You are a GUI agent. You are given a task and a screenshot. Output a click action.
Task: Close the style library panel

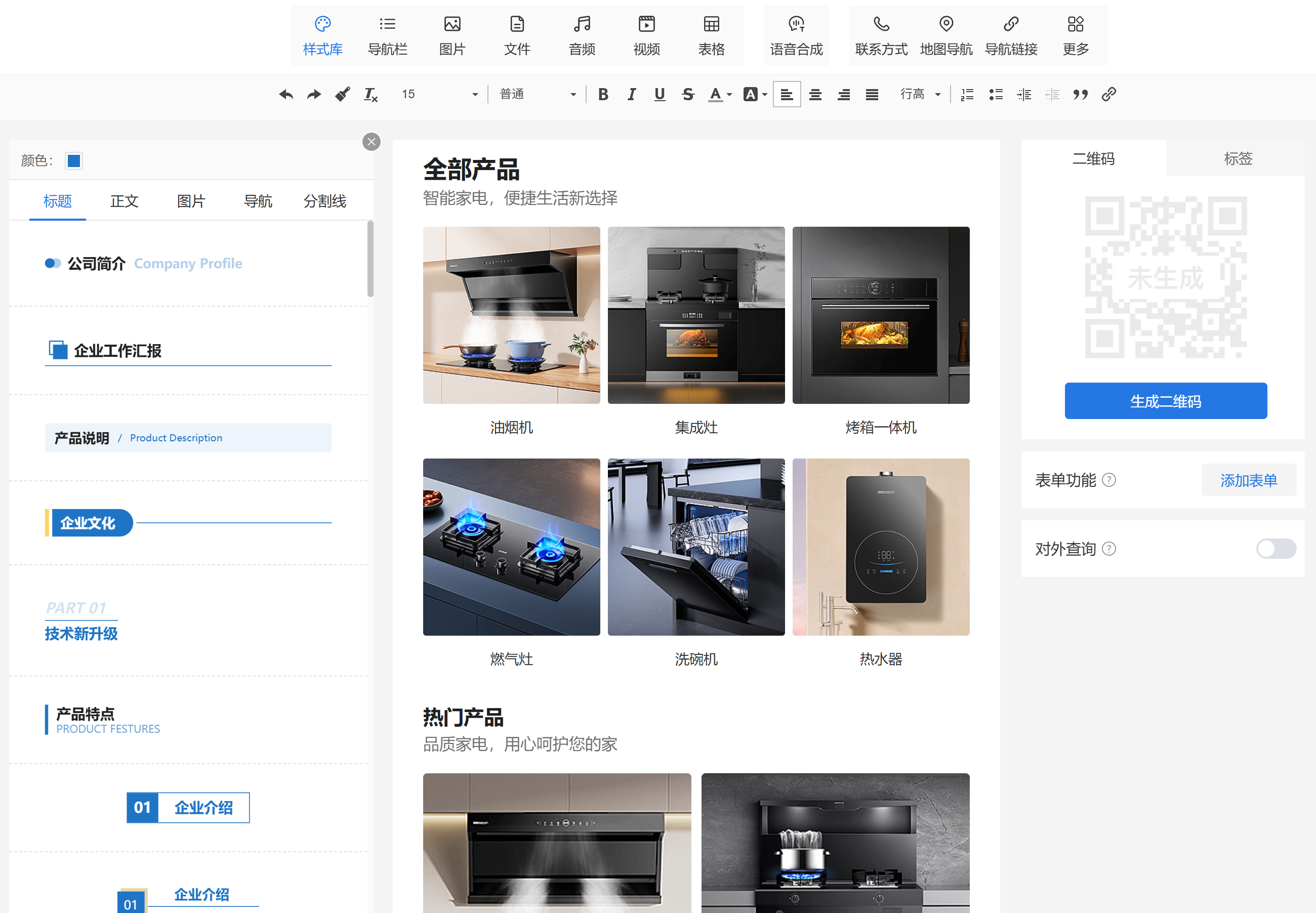tap(372, 142)
